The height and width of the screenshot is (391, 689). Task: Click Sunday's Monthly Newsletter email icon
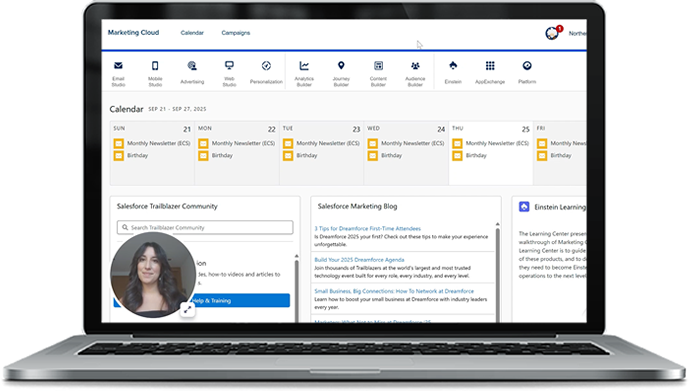click(119, 143)
